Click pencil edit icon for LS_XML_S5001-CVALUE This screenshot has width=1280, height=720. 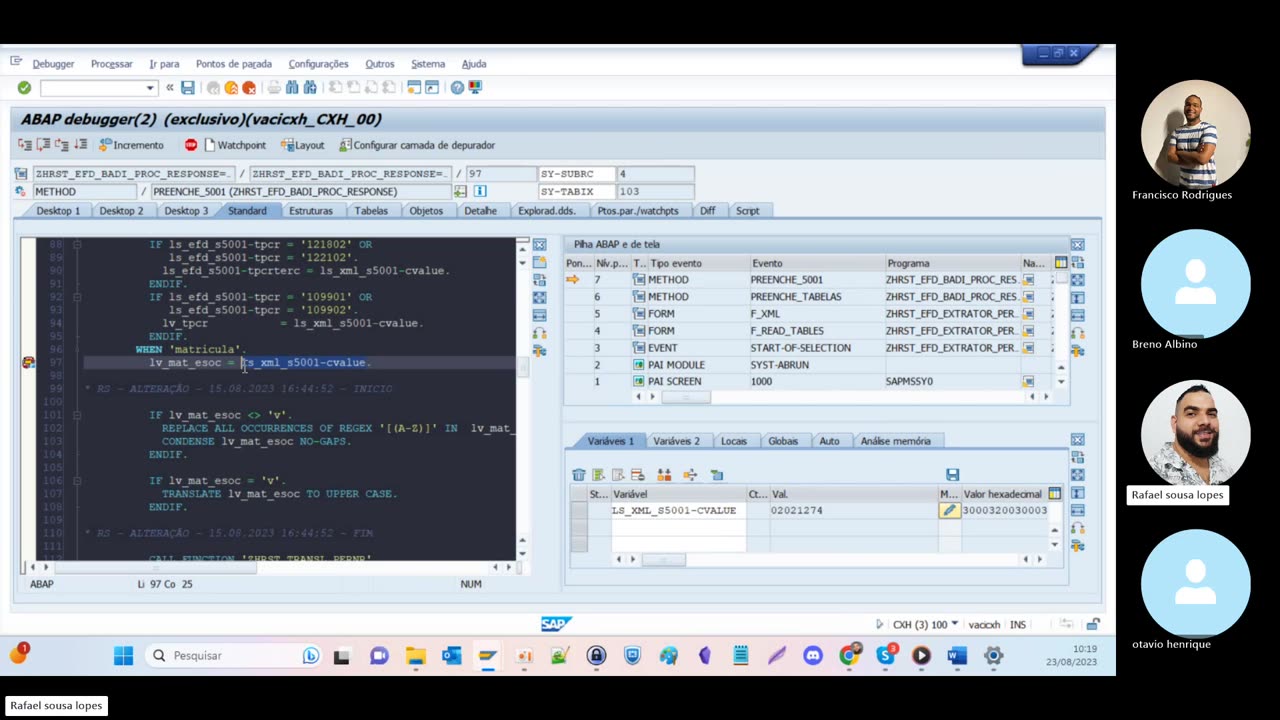click(949, 511)
